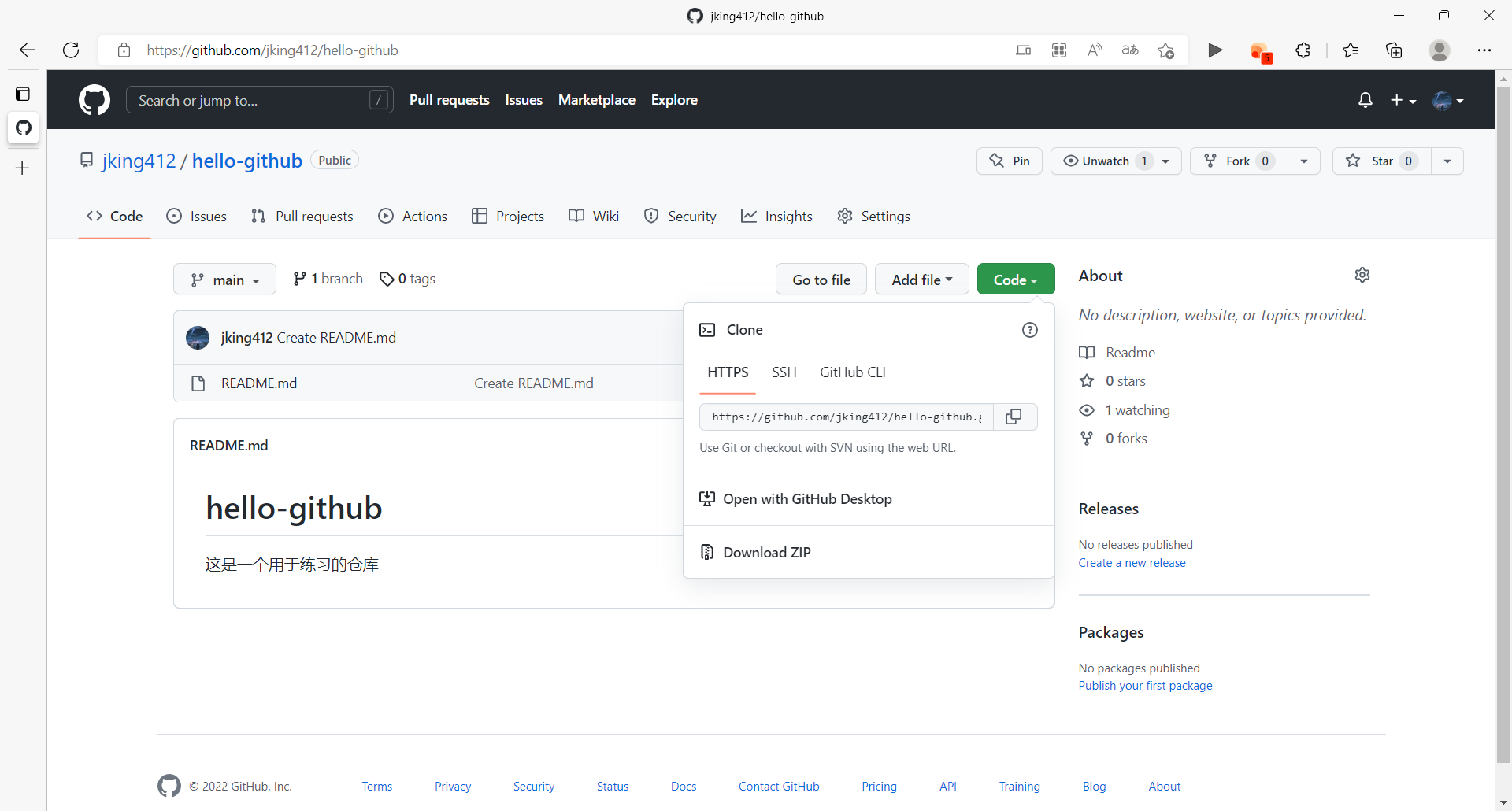Click the jking412 owner link
The width and height of the screenshot is (1512, 811).
click(x=139, y=161)
